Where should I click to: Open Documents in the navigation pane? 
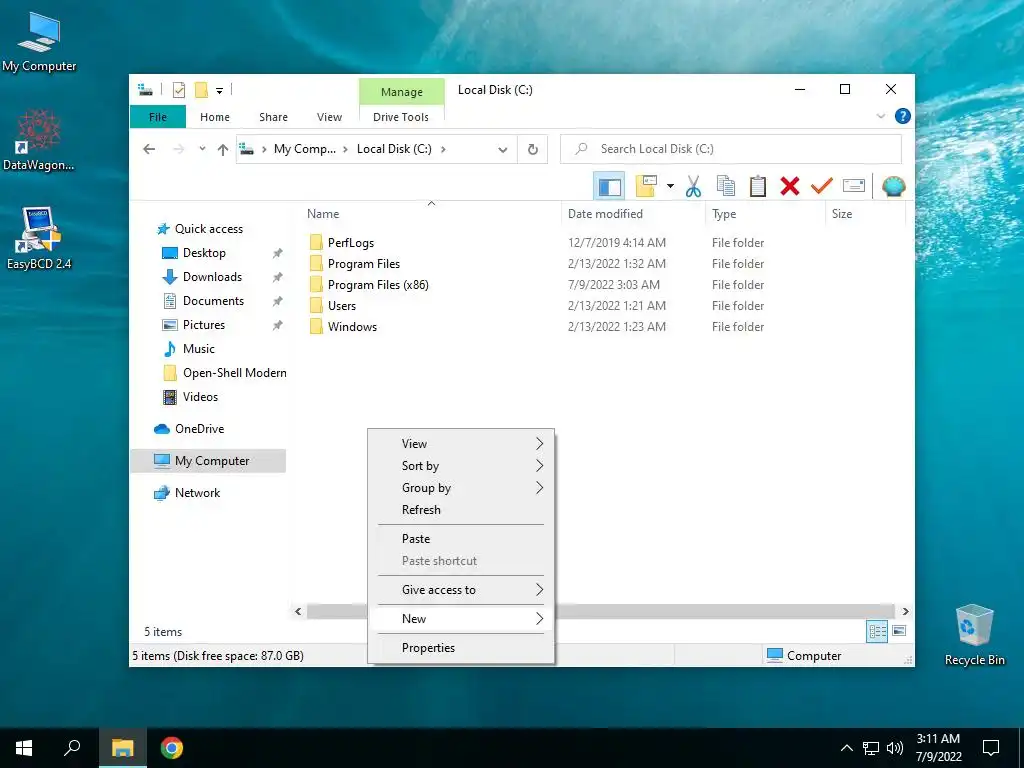213,301
